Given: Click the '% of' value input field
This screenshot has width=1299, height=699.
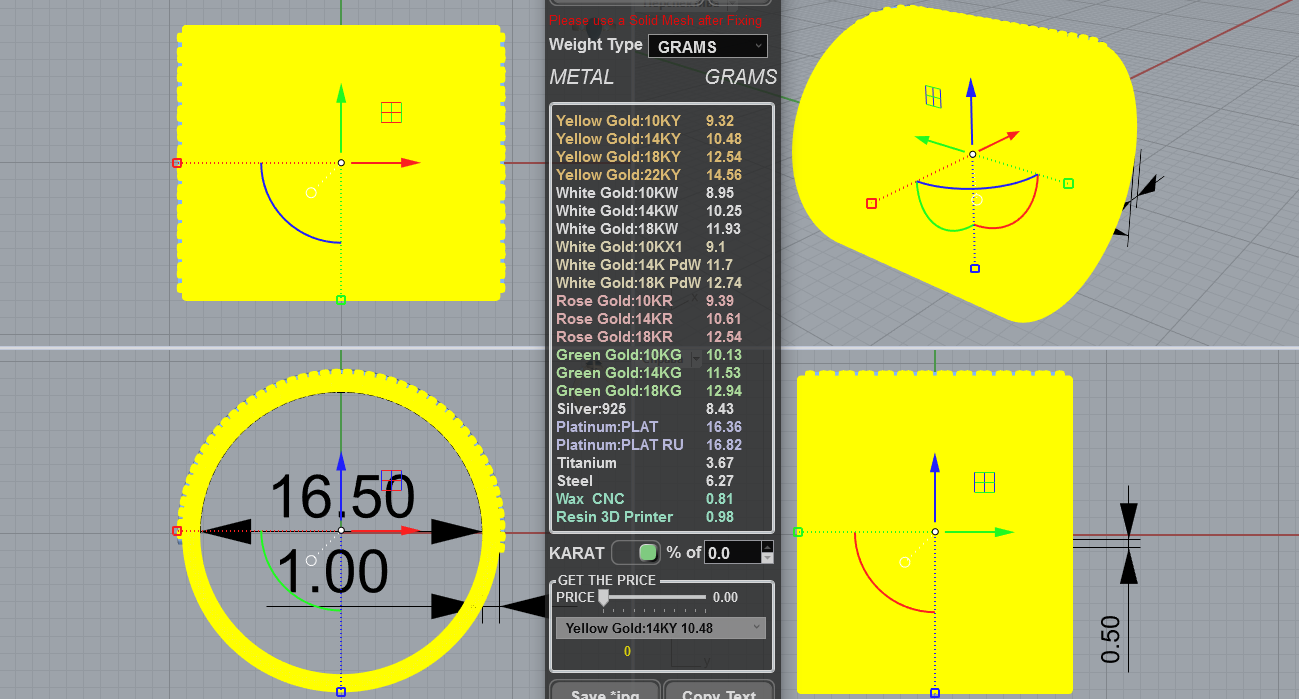Looking at the screenshot, I should point(733,552).
